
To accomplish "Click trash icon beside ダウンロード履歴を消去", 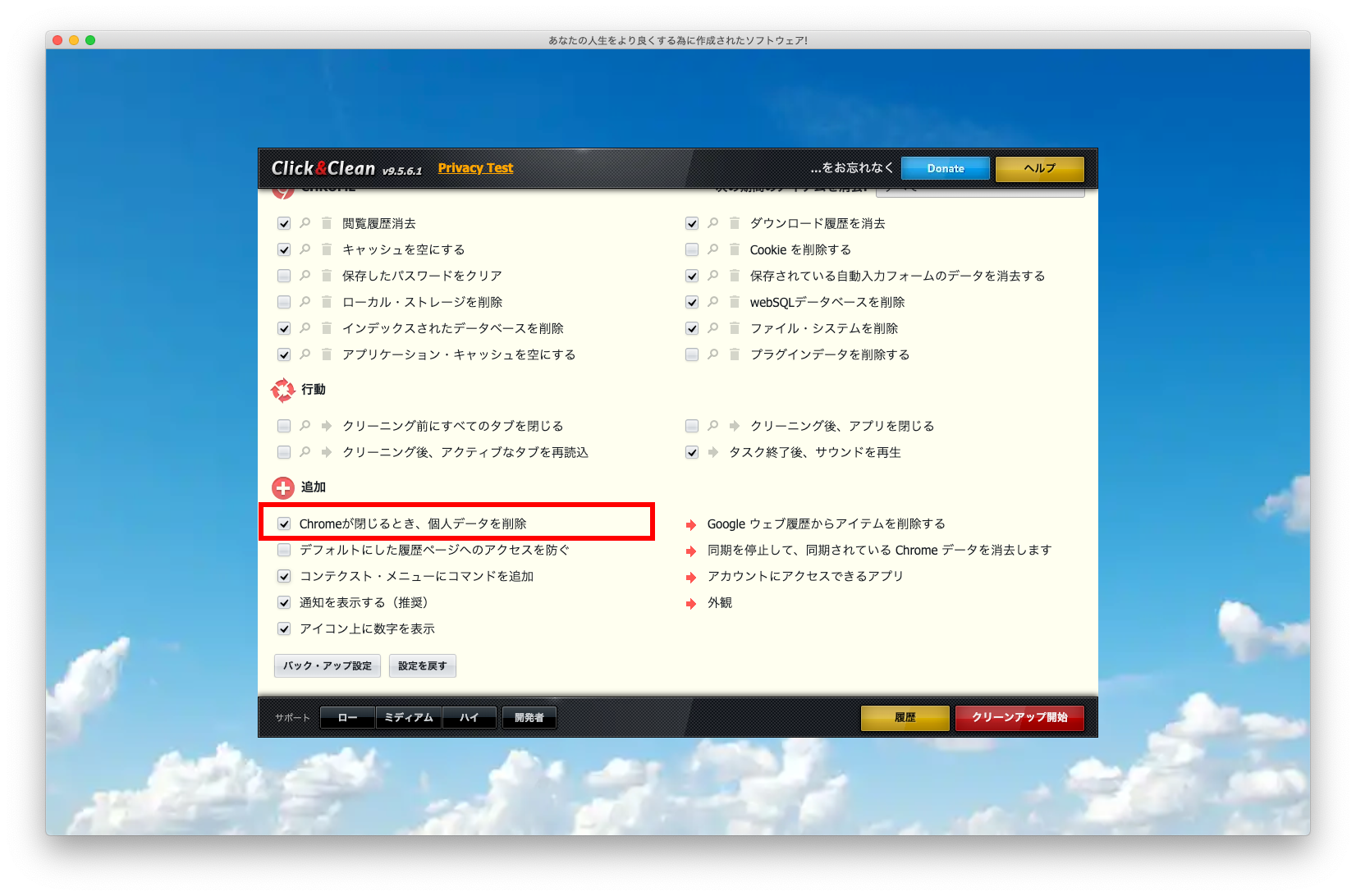I will [735, 223].
